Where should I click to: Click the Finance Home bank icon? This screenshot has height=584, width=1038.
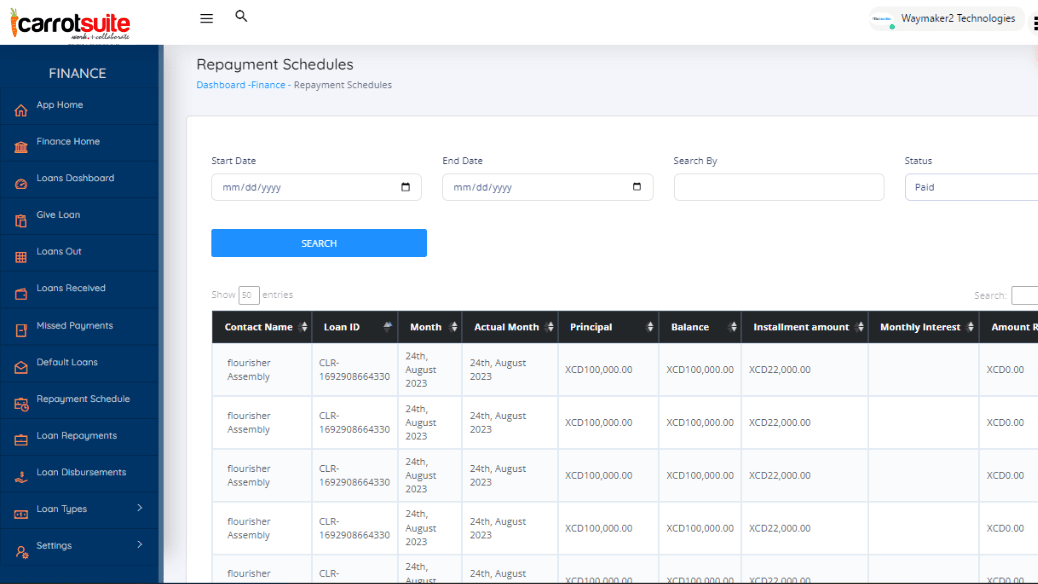click(21, 147)
